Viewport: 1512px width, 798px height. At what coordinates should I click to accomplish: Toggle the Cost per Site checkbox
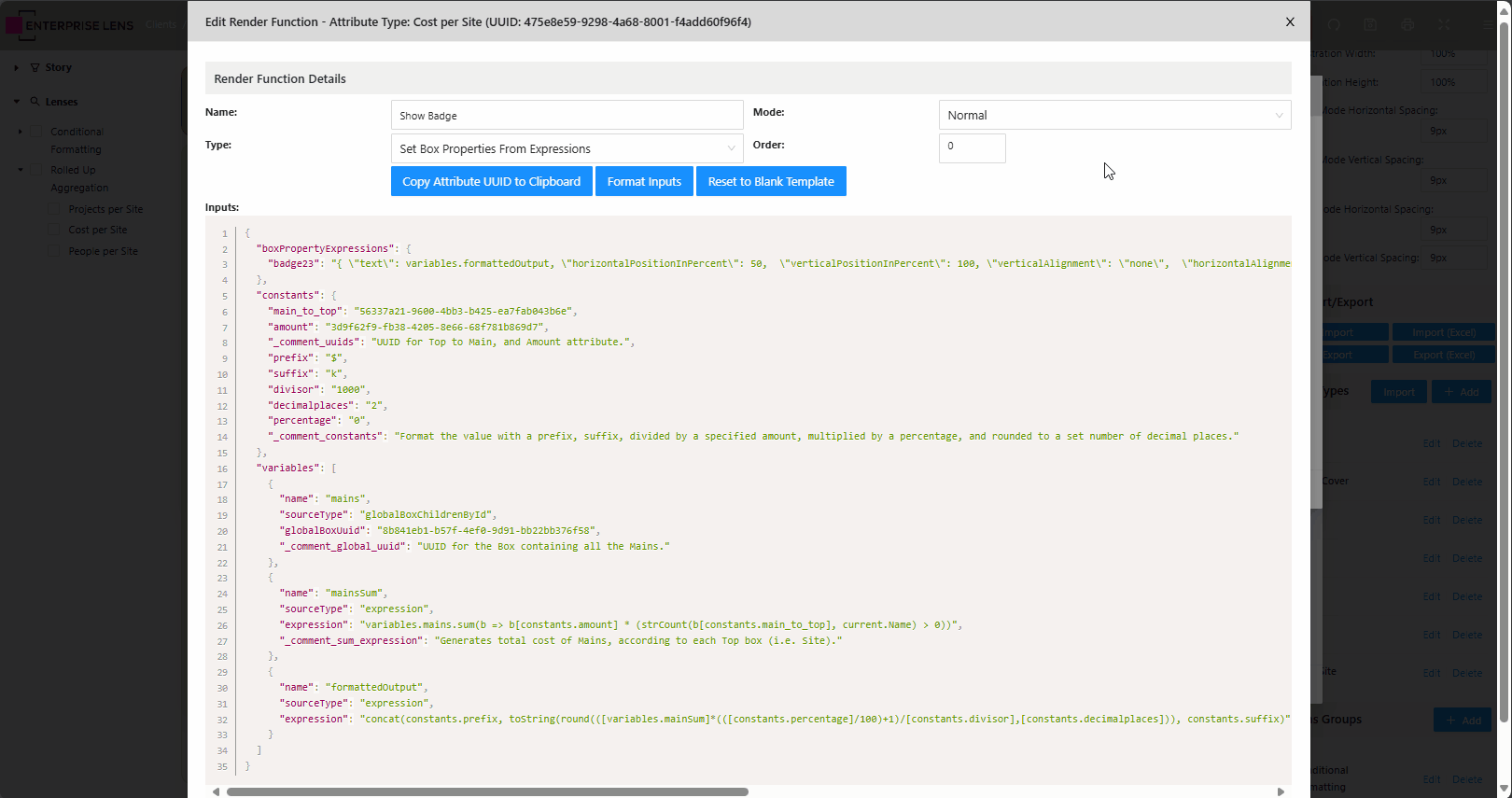point(54,230)
